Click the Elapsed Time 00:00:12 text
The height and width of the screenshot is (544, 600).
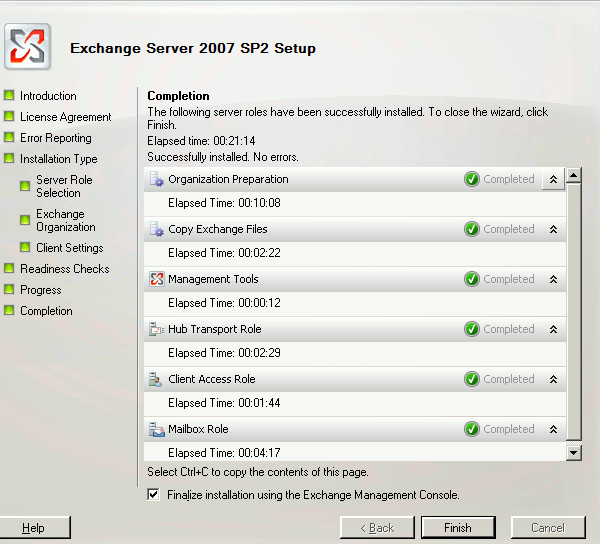point(224,303)
